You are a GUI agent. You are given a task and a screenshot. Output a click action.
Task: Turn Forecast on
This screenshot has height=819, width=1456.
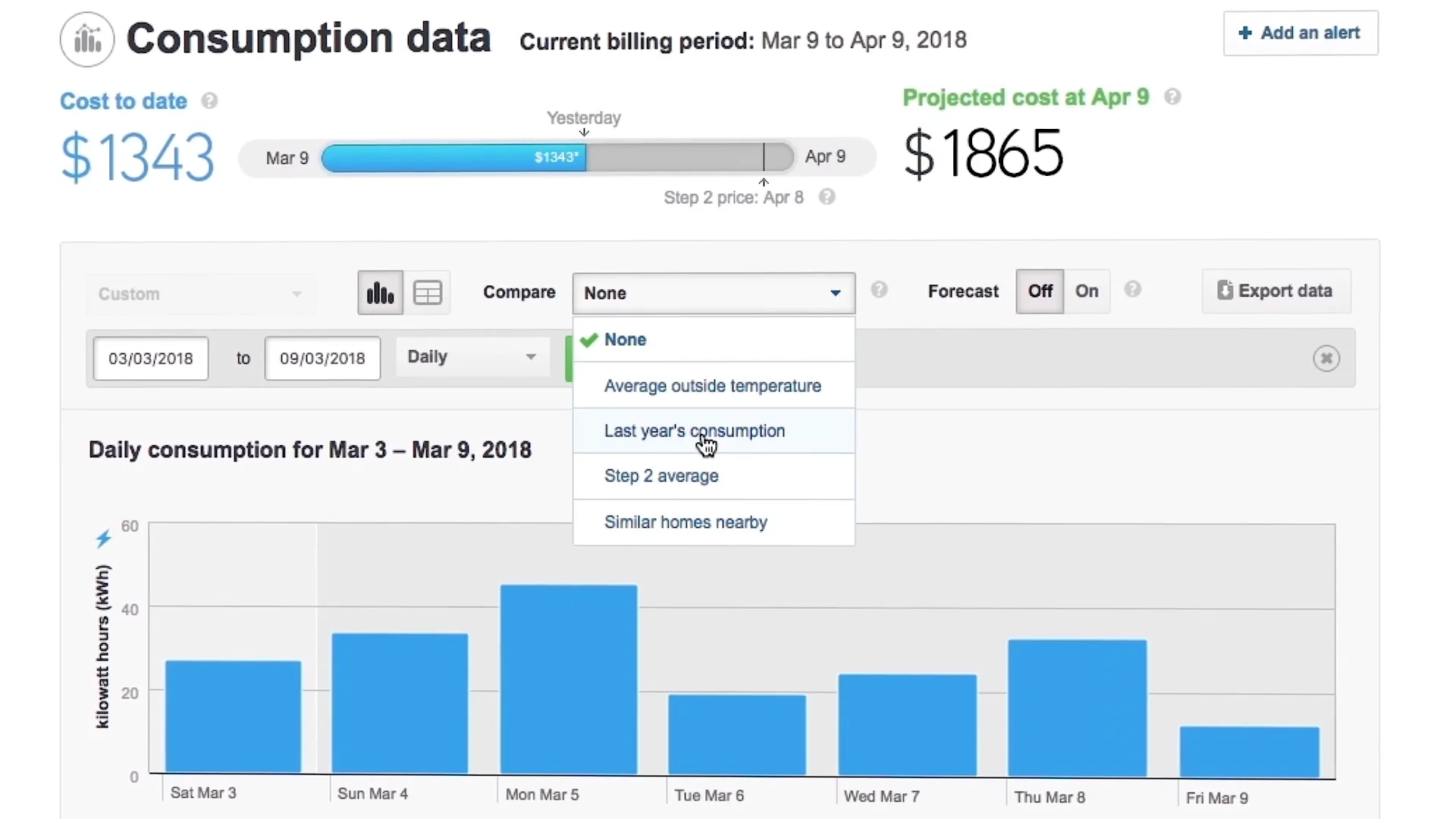[x=1087, y=291]
